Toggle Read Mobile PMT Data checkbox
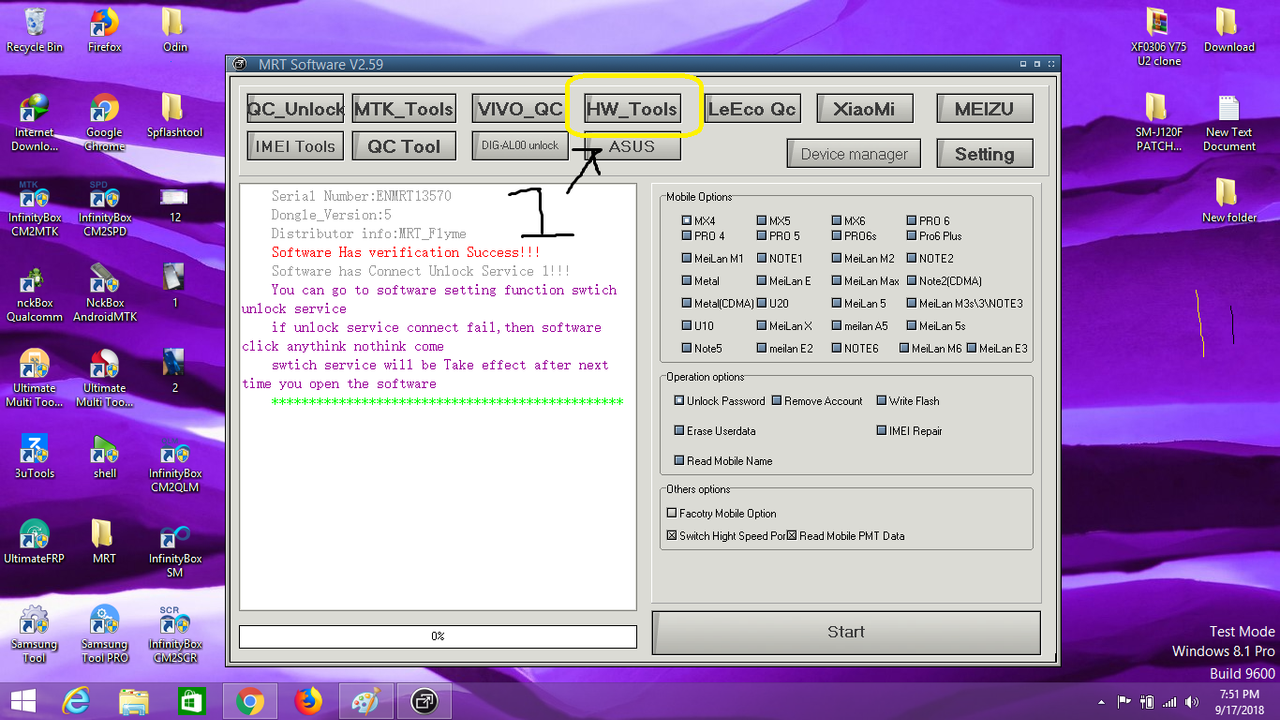This screenshot has width=1280, height=720. [845, 536]
